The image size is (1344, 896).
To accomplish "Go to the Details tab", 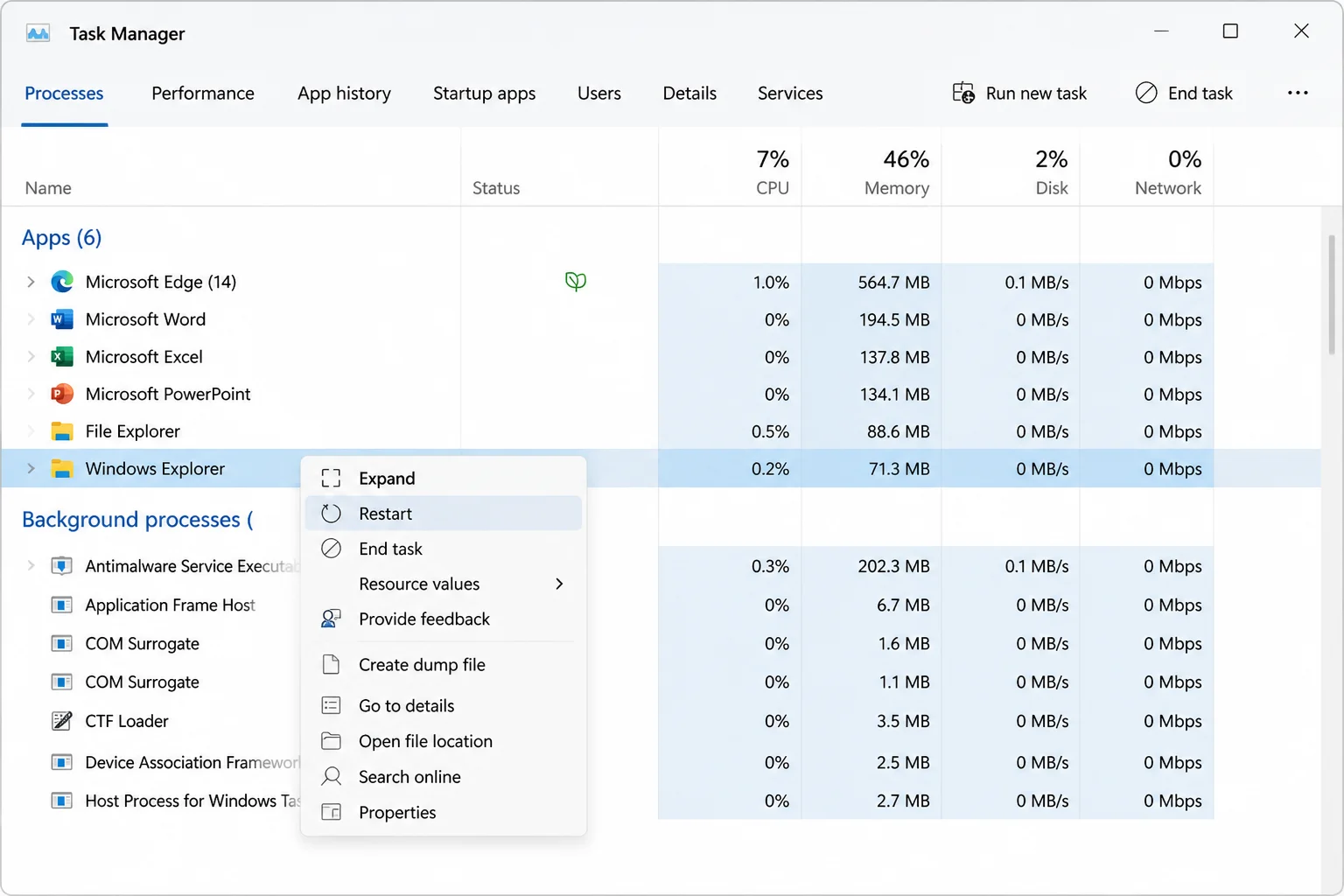I will (689, 93).
